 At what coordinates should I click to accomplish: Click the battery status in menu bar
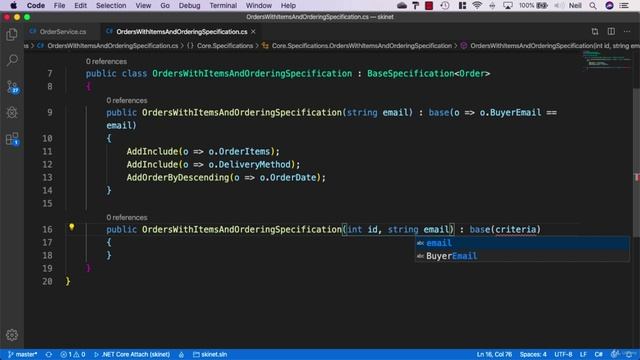tap(533, 5)
